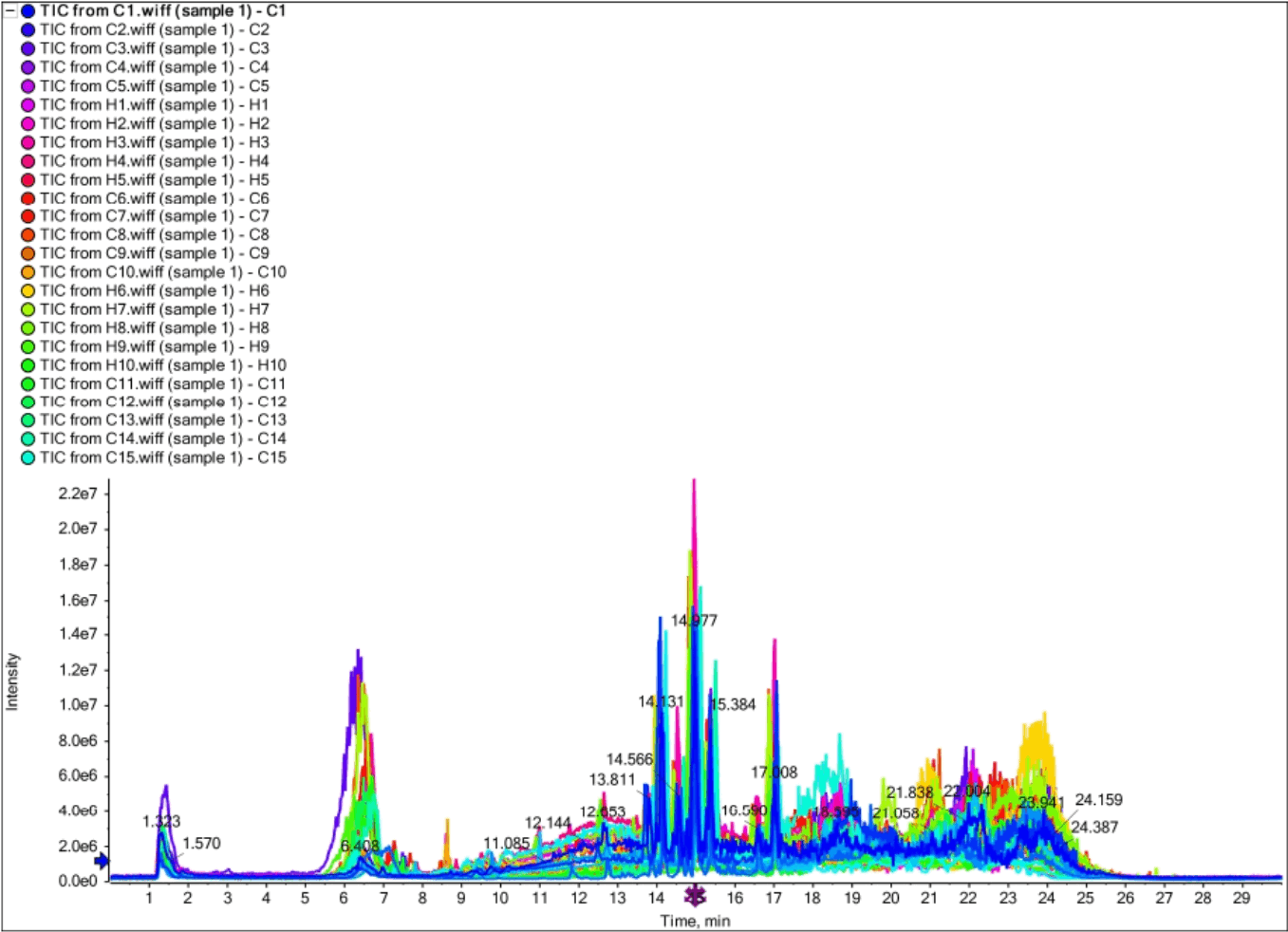
Task: Click the C15 trace cyan color circle
Action: 28,458
